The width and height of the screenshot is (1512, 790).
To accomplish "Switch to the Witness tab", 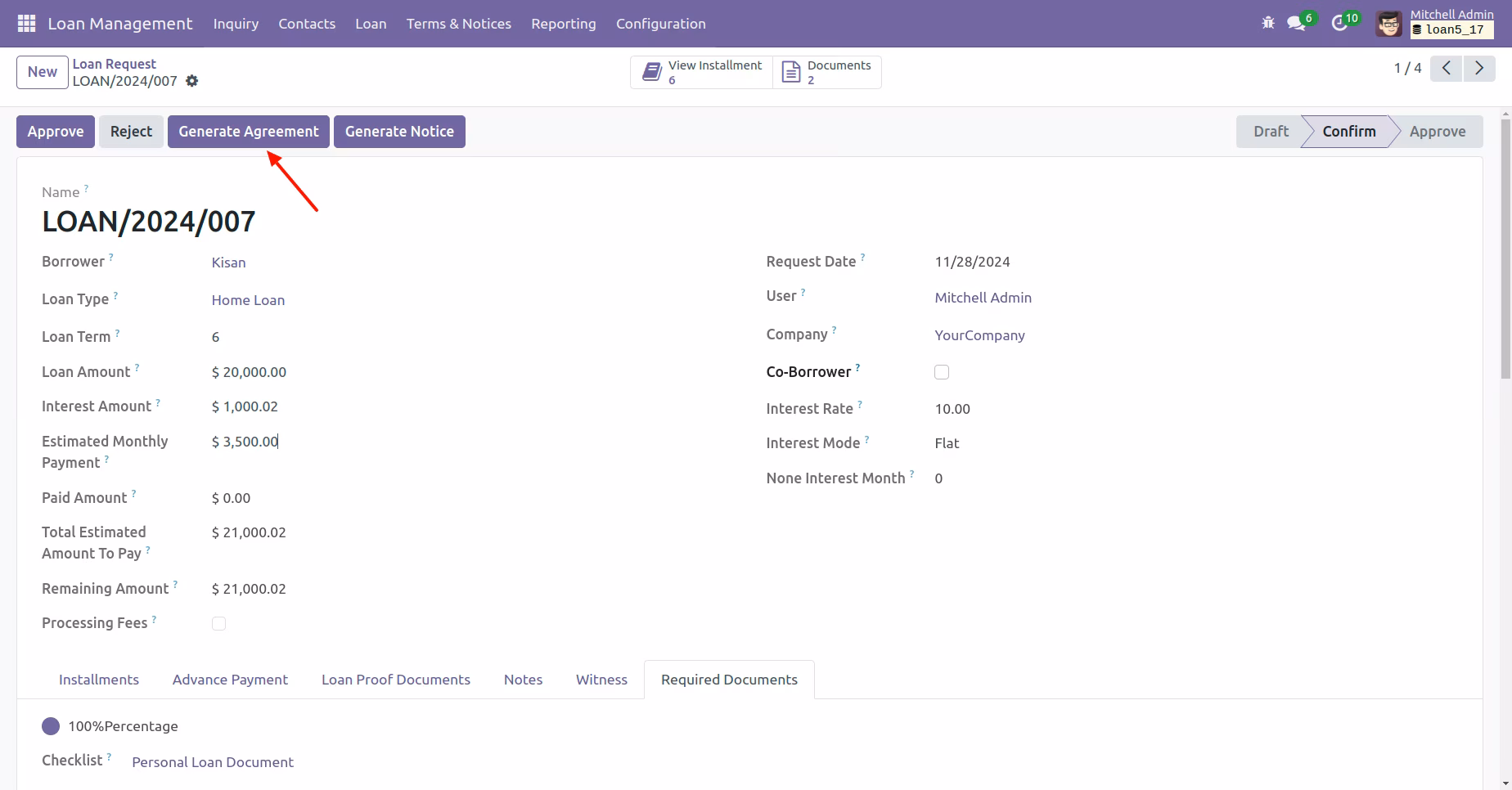I will [601, 680].
